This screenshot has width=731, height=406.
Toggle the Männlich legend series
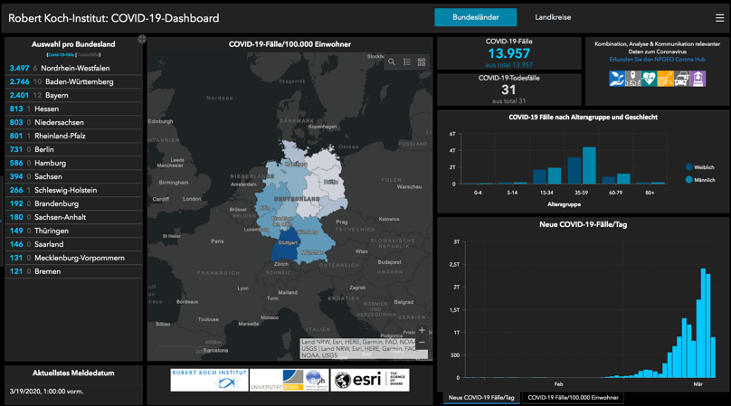click(700, 180)
